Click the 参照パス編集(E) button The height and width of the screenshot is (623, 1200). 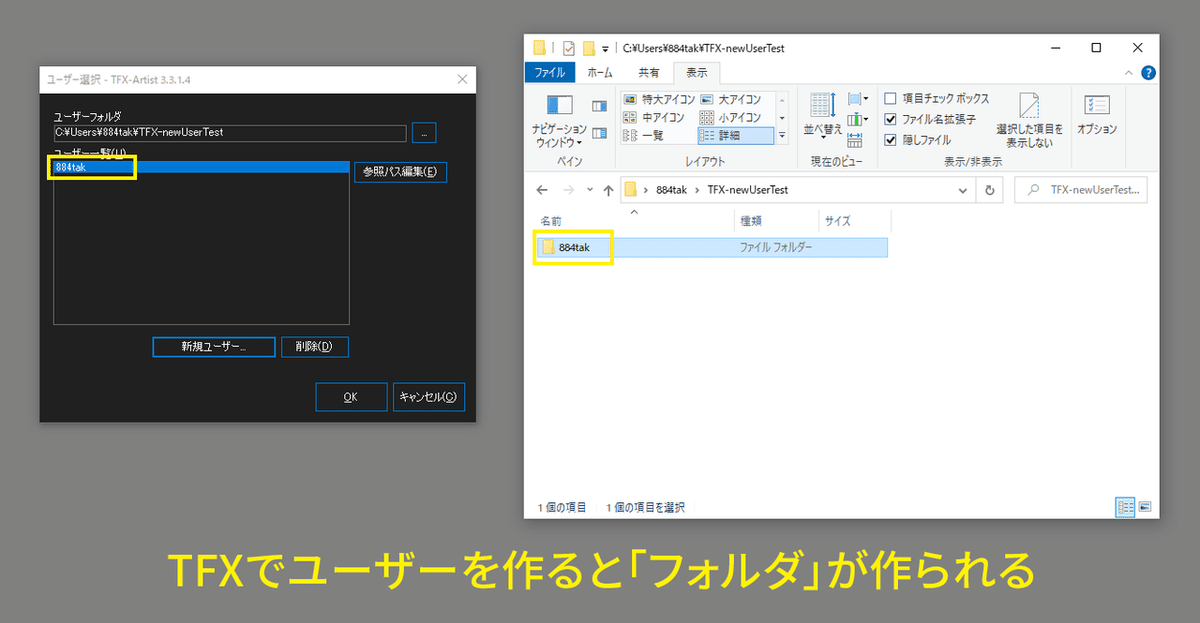(x=400, y=172)
